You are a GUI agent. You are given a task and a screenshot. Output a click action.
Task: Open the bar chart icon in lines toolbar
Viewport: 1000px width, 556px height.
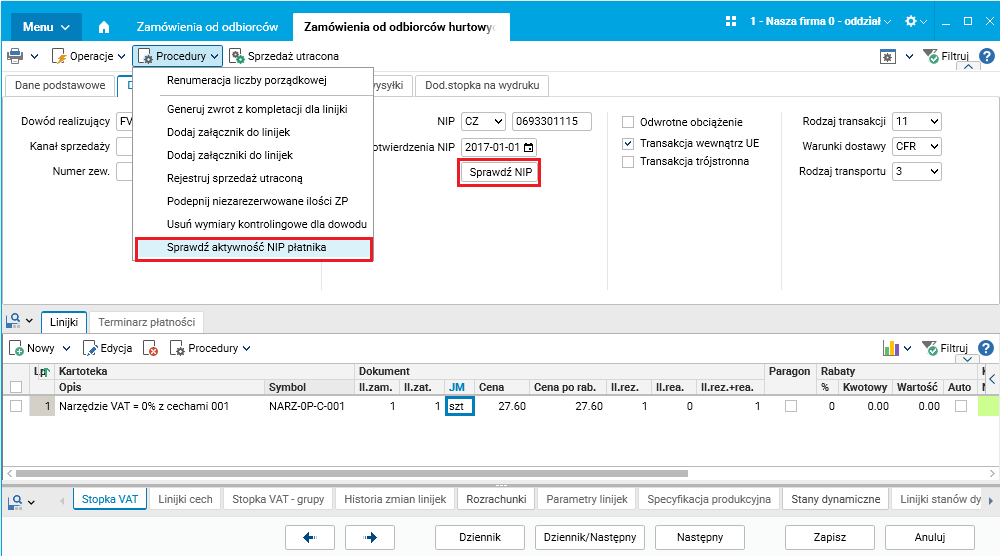[x=892, y=348]
